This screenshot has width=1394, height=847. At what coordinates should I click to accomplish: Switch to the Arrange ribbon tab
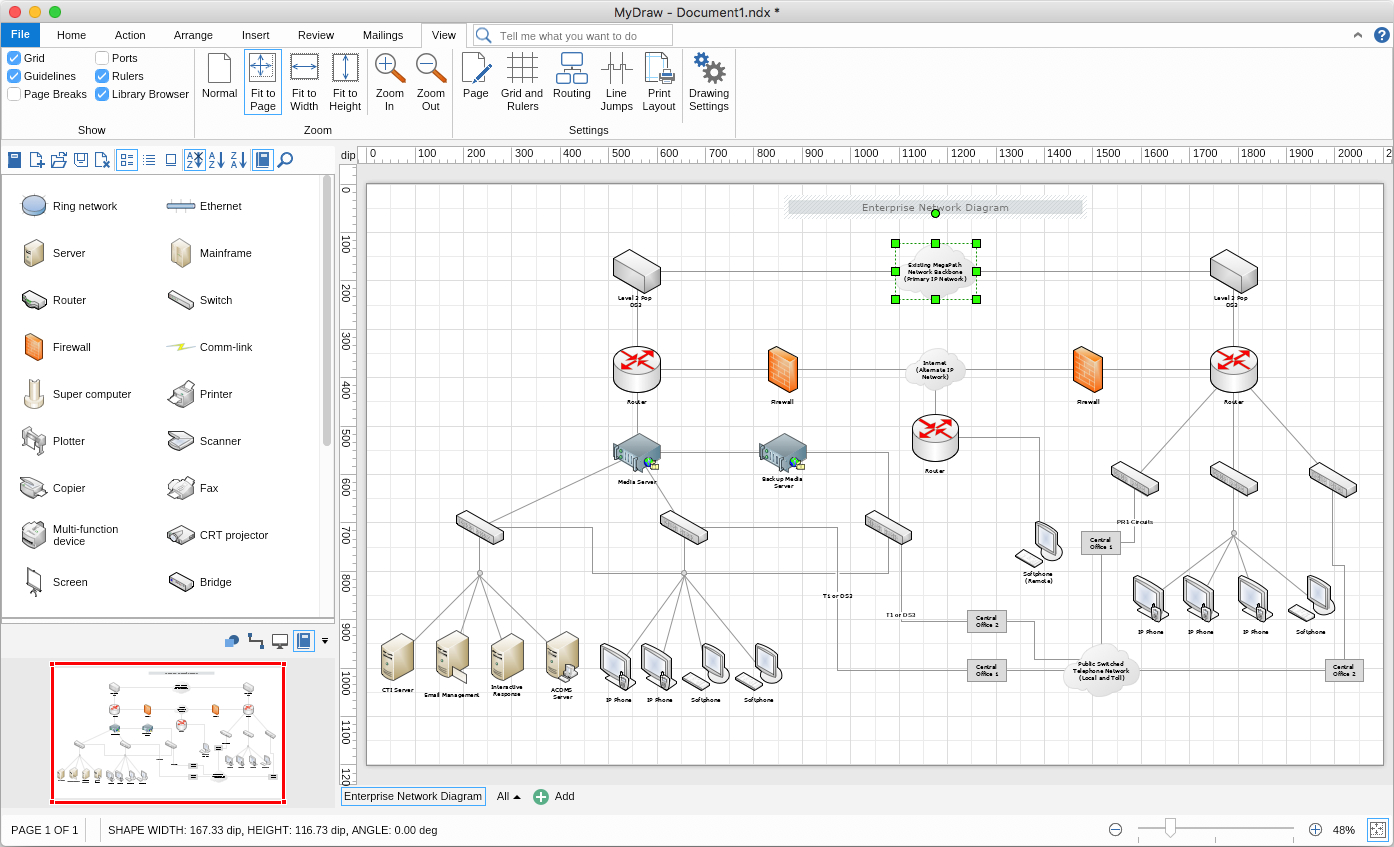coord(193,35)
